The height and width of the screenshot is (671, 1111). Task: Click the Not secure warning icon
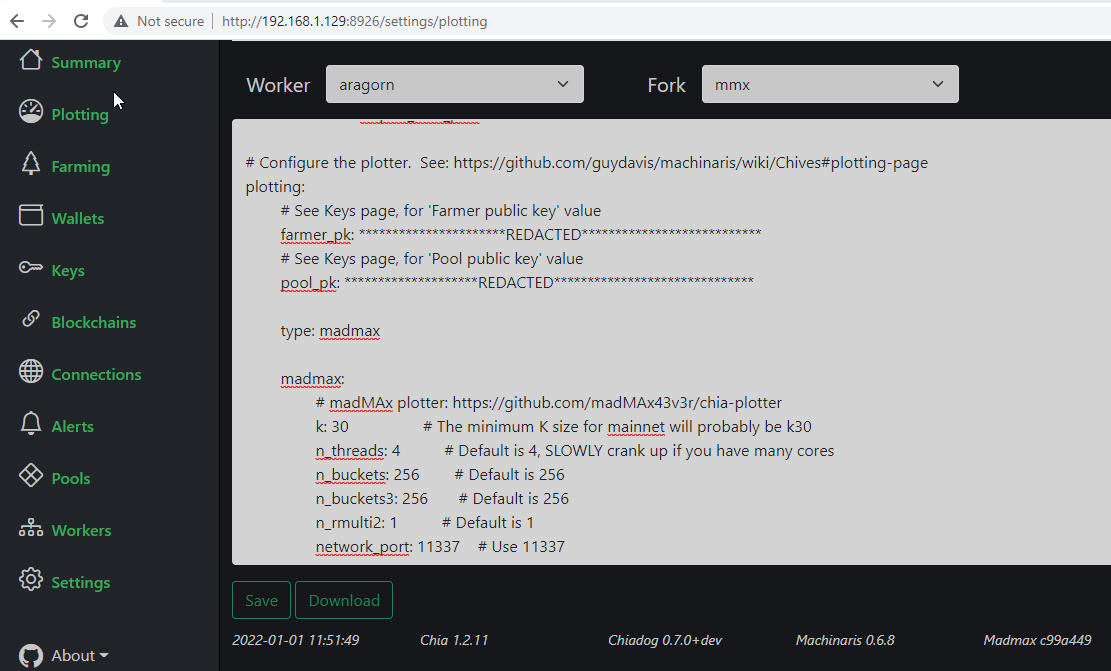[x=121, y=21]
